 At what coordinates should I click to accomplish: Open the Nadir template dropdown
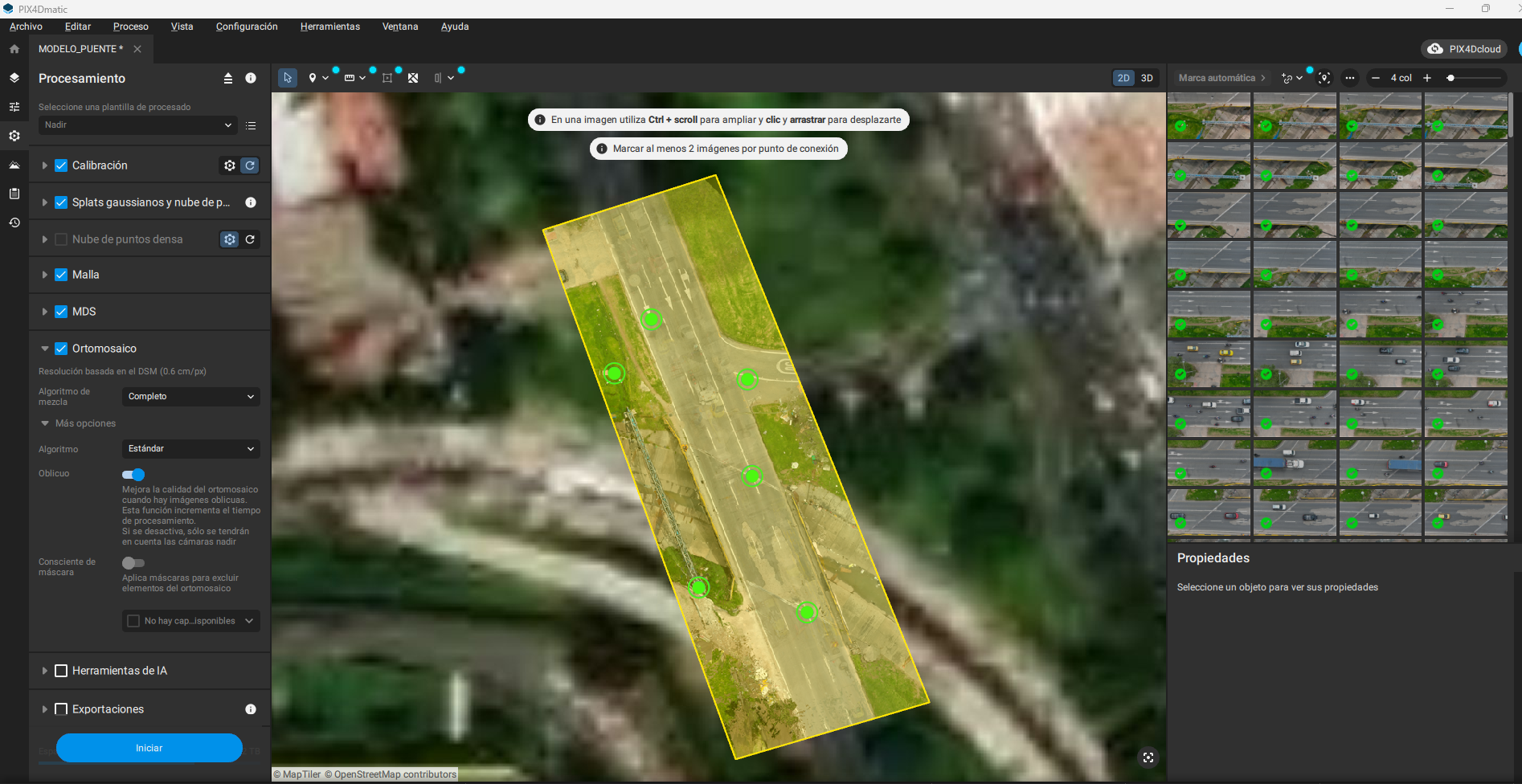click(137, 125)
